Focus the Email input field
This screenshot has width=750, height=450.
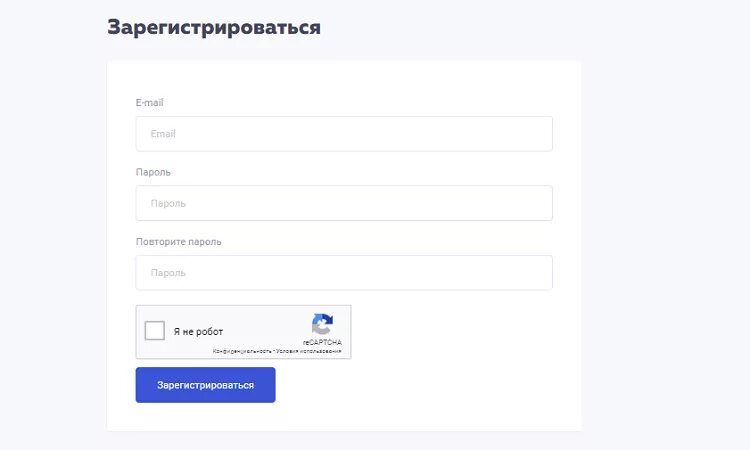coord(344,134)
